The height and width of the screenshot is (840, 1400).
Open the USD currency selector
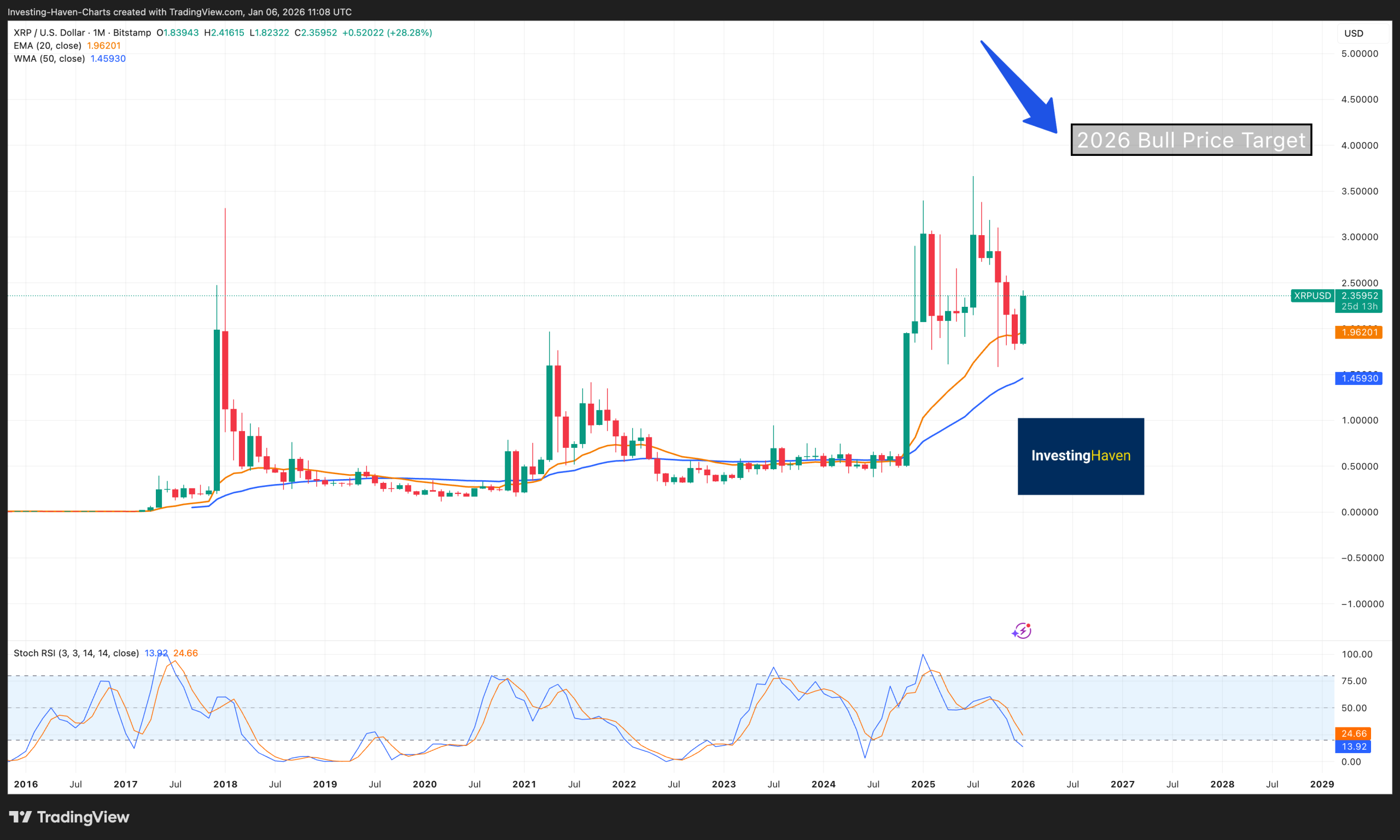[1353, 33]
